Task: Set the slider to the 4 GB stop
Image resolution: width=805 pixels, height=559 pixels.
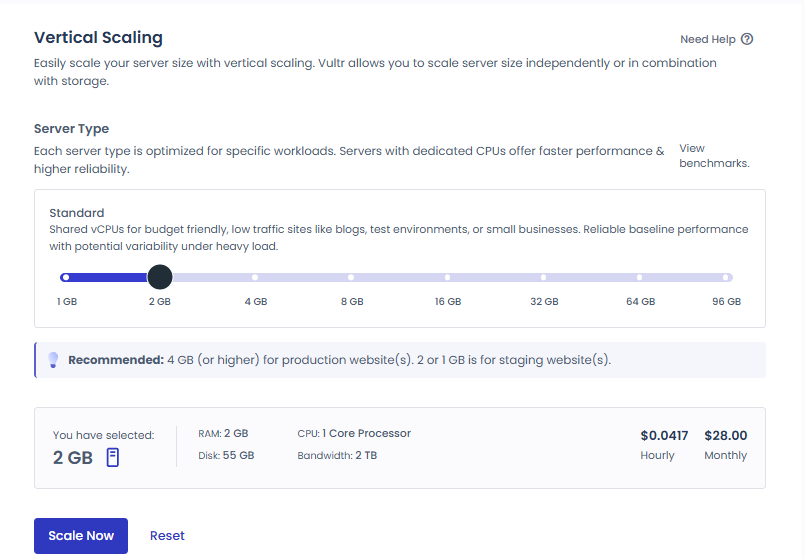Action: [255, 277]
